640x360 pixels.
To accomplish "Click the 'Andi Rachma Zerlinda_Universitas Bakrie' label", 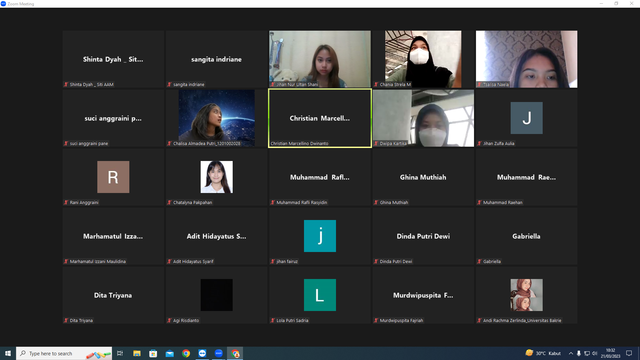I will (x=522, y=320).
